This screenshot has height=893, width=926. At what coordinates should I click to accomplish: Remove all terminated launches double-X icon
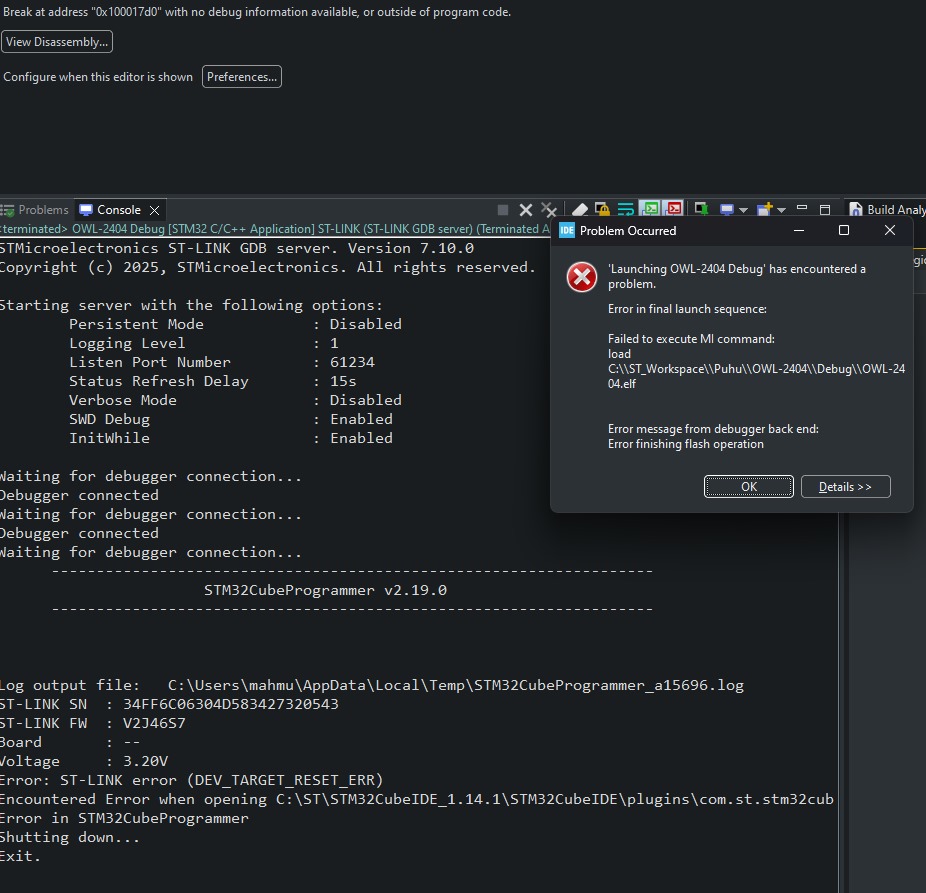click(x=549, y=210)
